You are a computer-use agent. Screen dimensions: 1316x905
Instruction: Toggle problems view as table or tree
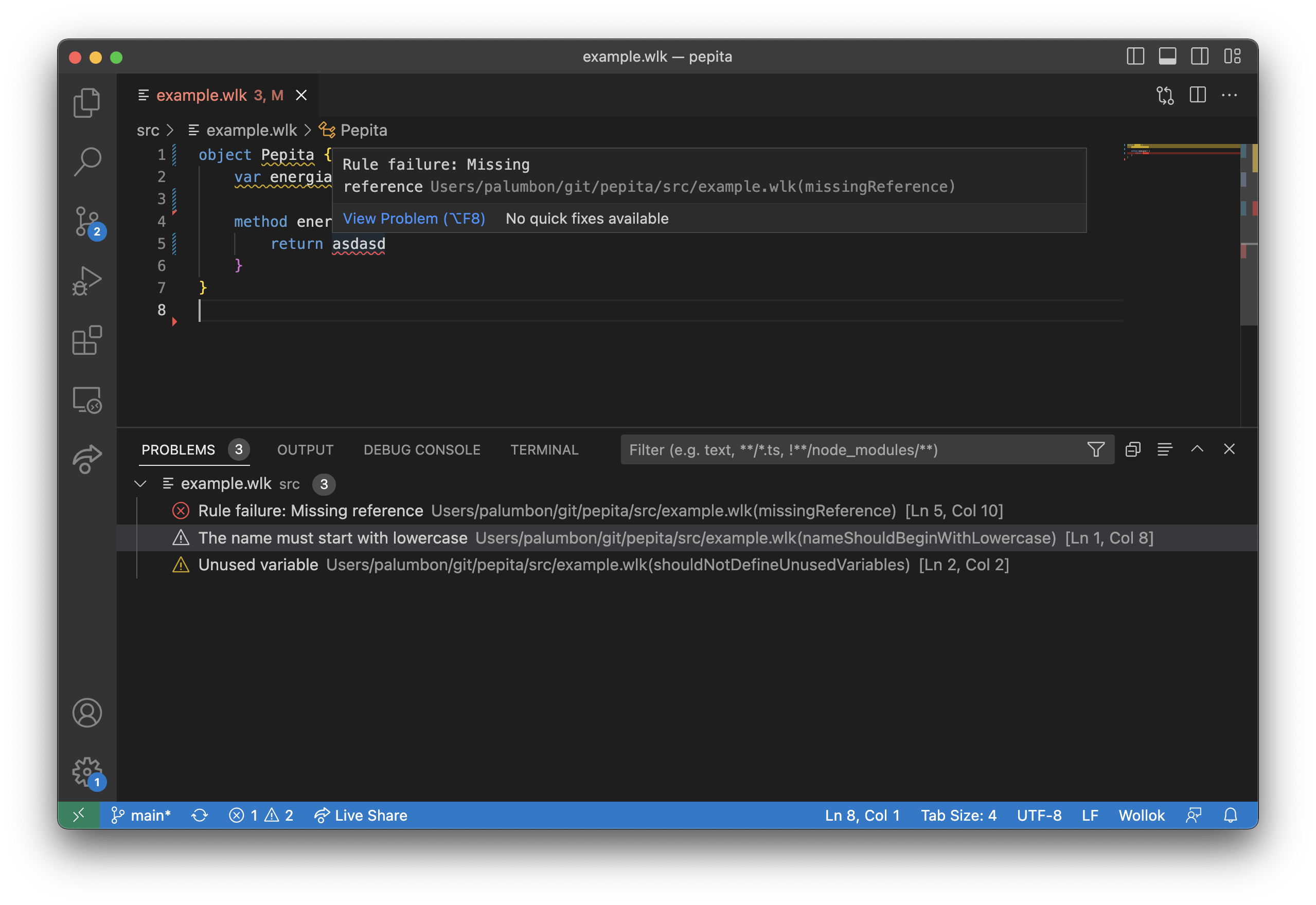pos(1165,449)
